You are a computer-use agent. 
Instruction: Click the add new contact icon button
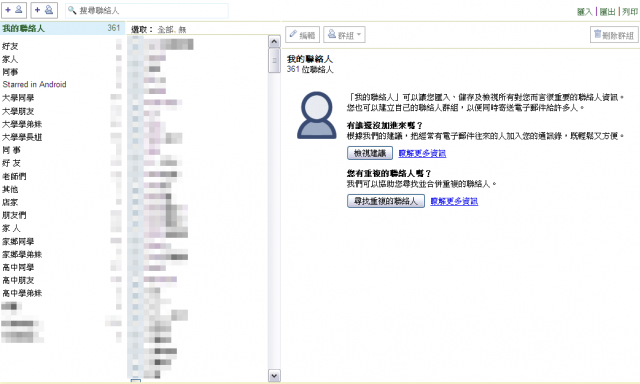tap(14, 10)
